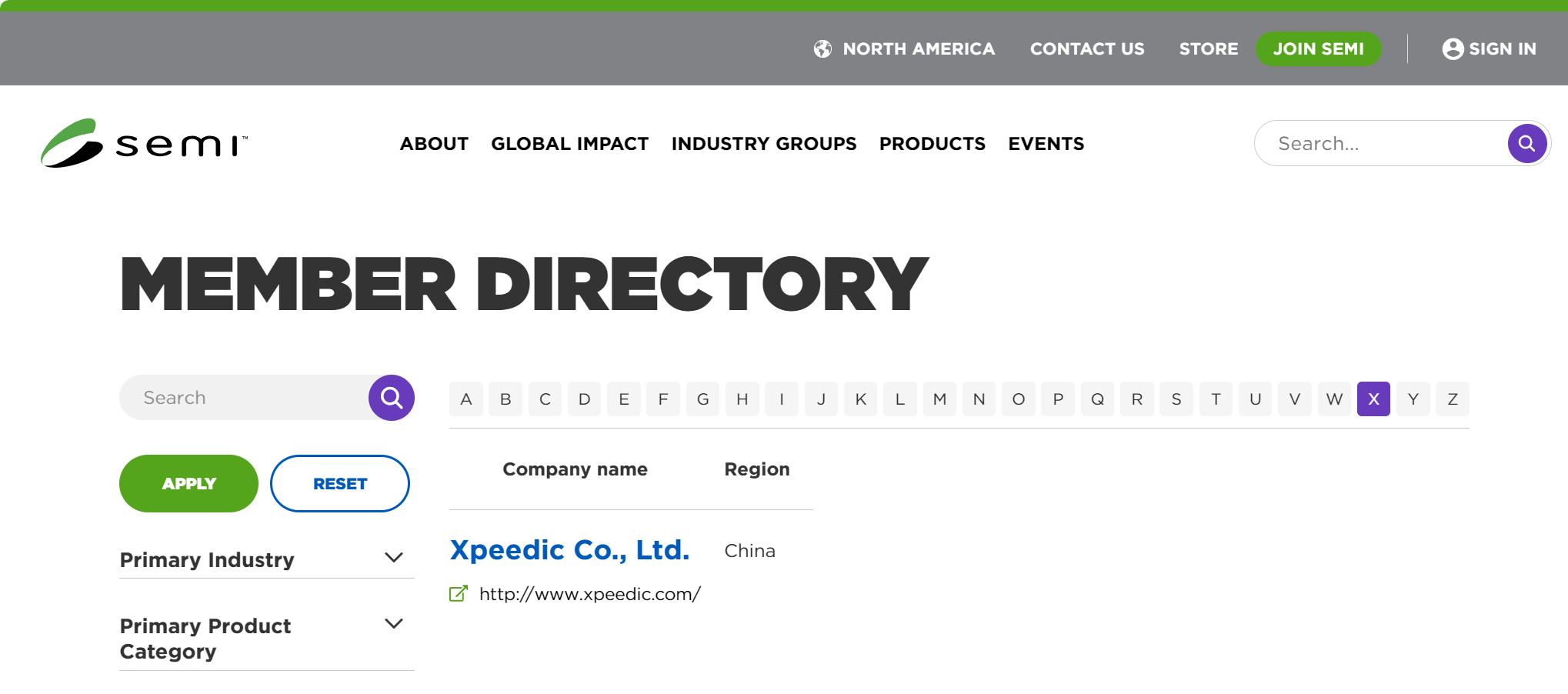Click the Contact Us link

pos(1087,48)
